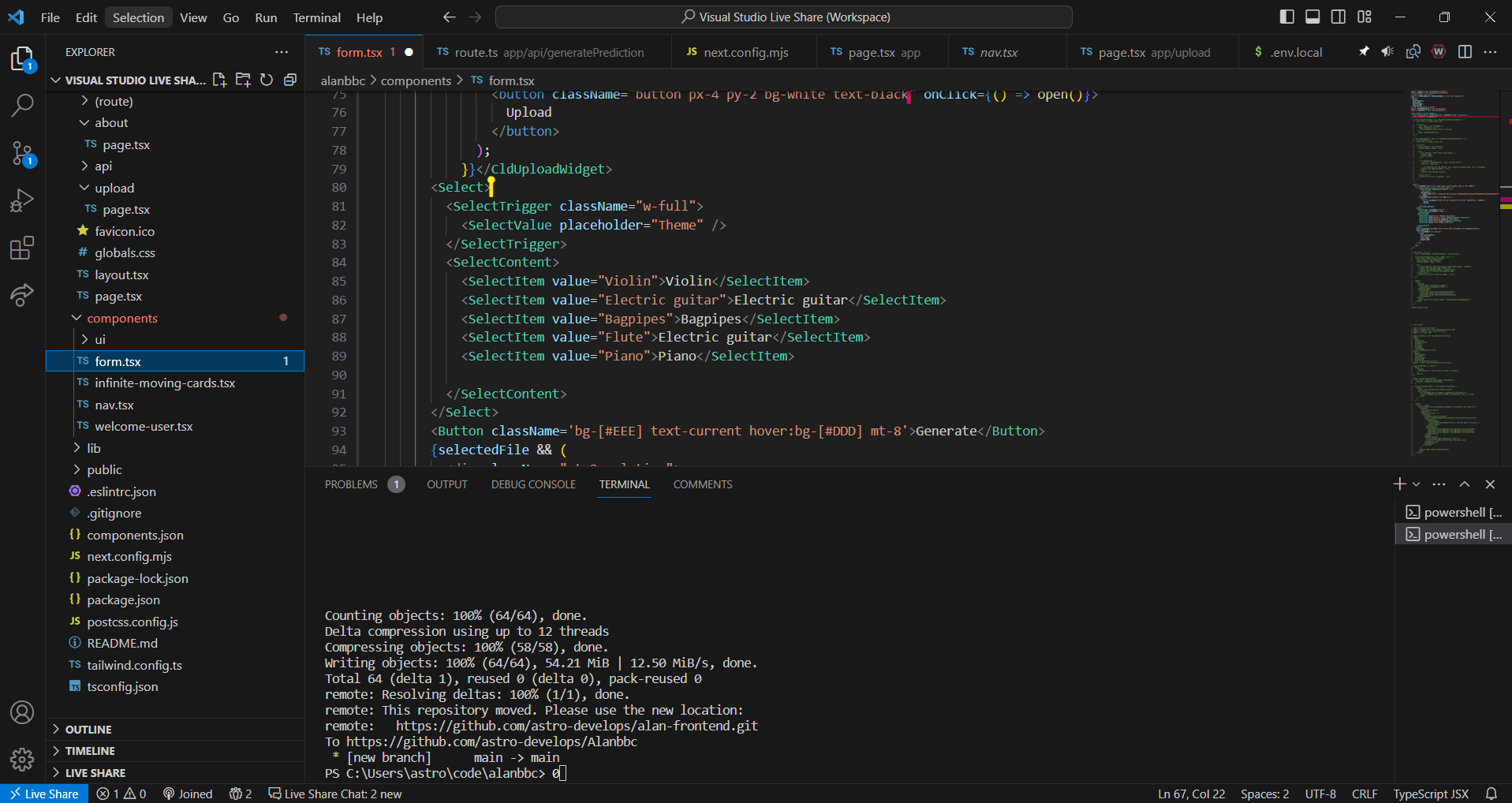Image resolution: width=1512 pixels, height=803 pixels.
Task: Toggle the bottom panel layout button
Action: (1312, 17)
